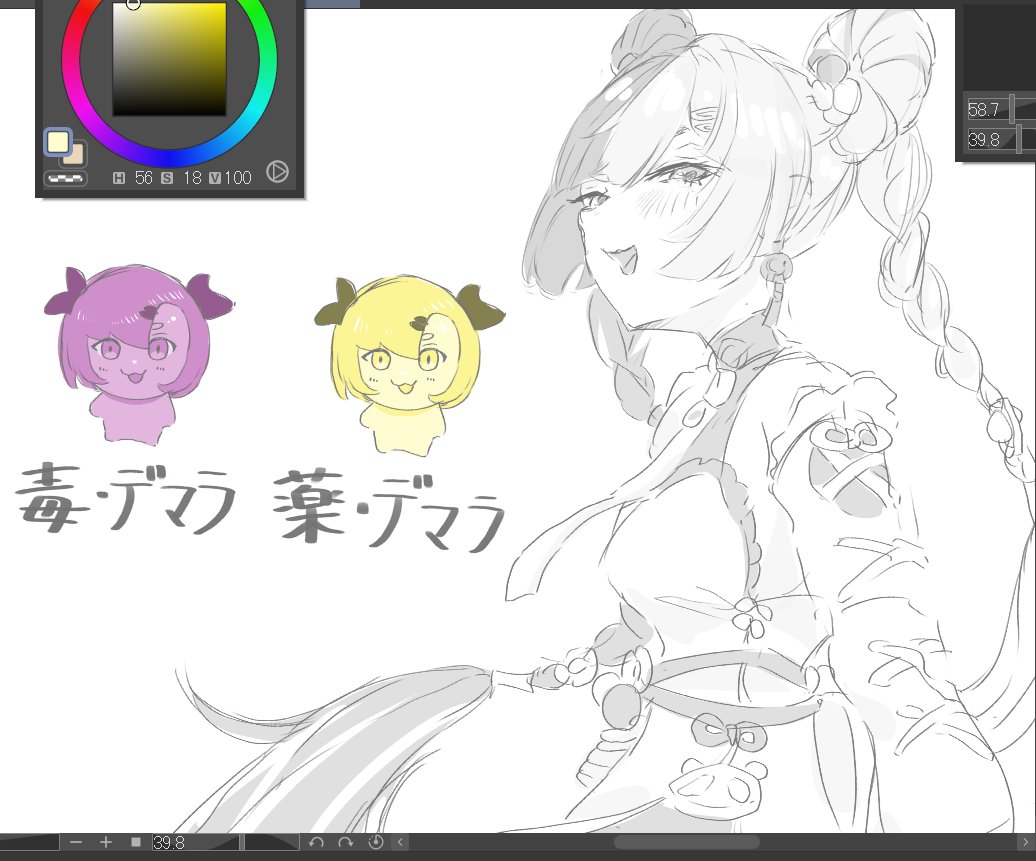The image size is (1036, 861).
Task: Click the handwritten text 毒・デマラ
Action: 126,498
